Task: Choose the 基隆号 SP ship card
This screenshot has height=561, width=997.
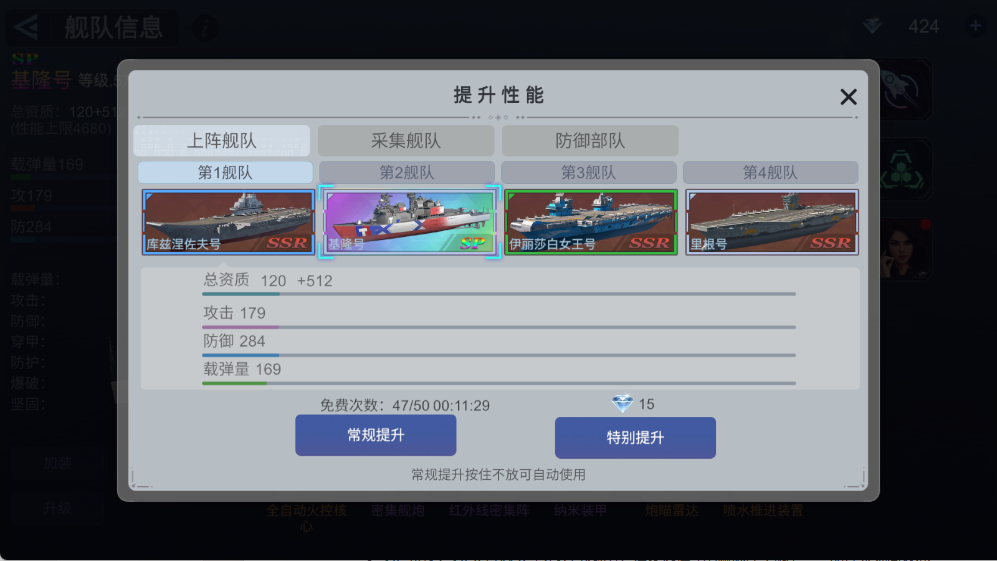Action: tap(409, 222)
